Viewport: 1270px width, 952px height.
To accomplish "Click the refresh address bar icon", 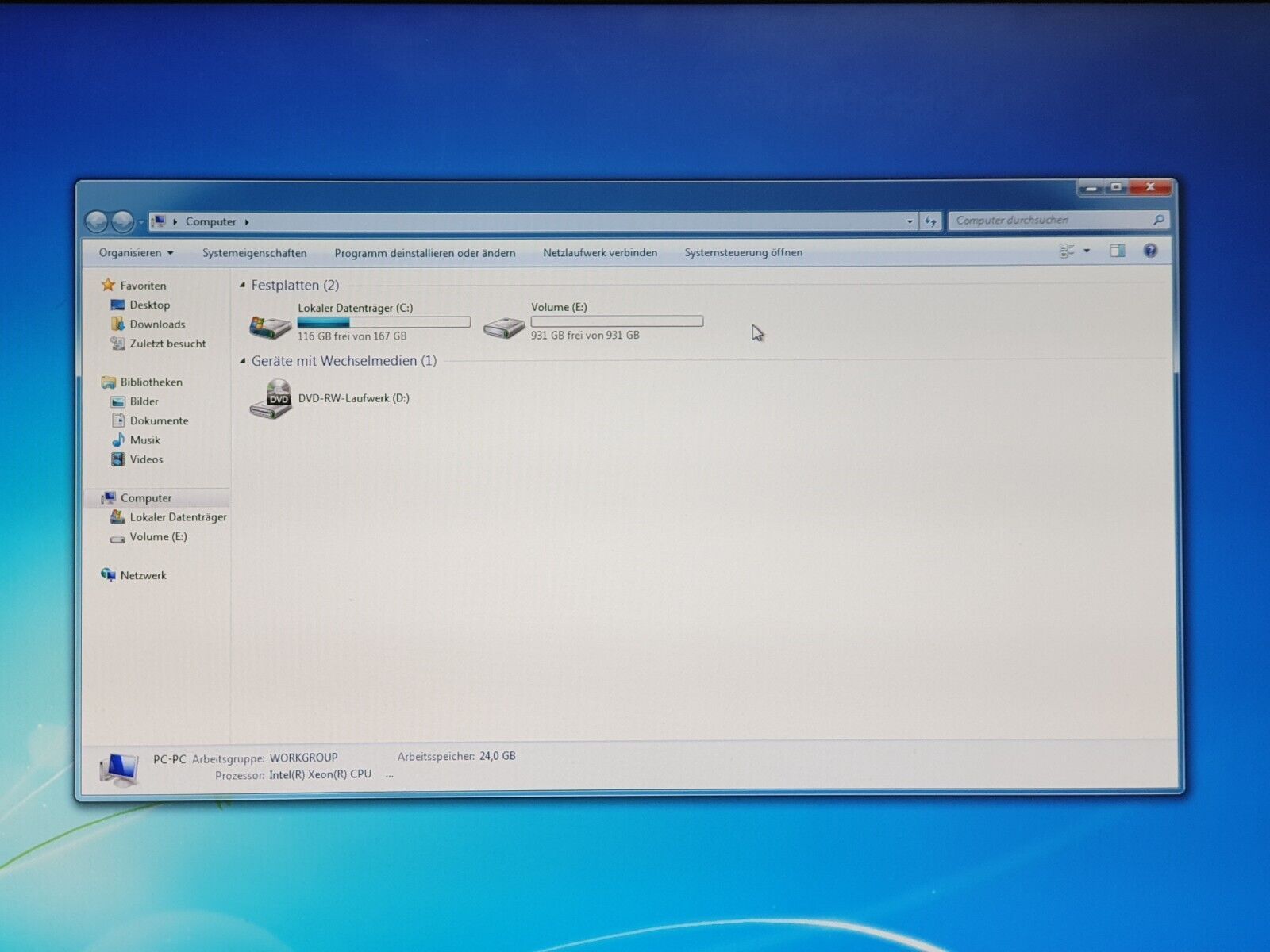I will pos(930,221).
